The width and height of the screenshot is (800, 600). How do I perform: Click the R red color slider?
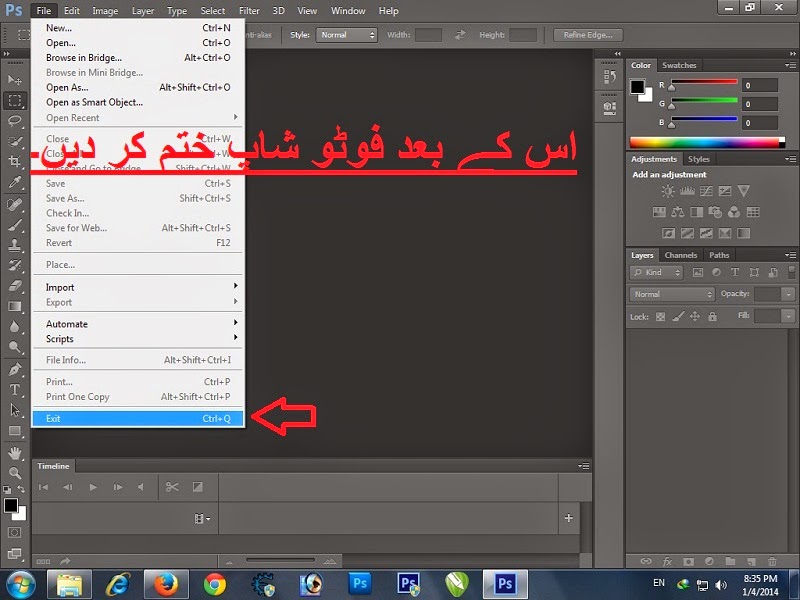click(704, 82)
